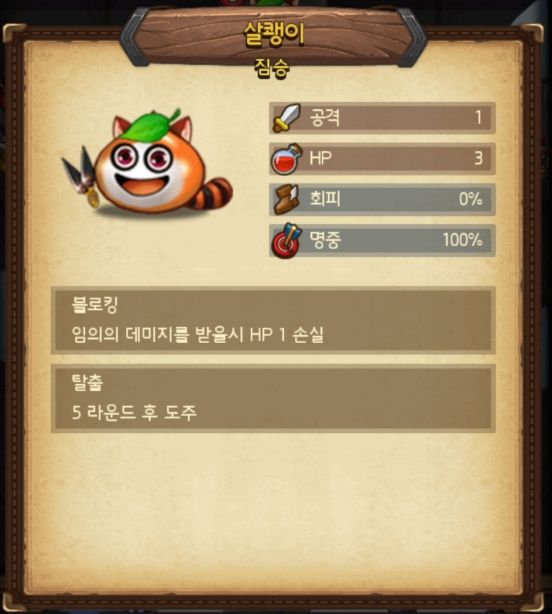Select the 공격 stat row
This screenshot has height=614, width=552.
(x=382, y=118)
